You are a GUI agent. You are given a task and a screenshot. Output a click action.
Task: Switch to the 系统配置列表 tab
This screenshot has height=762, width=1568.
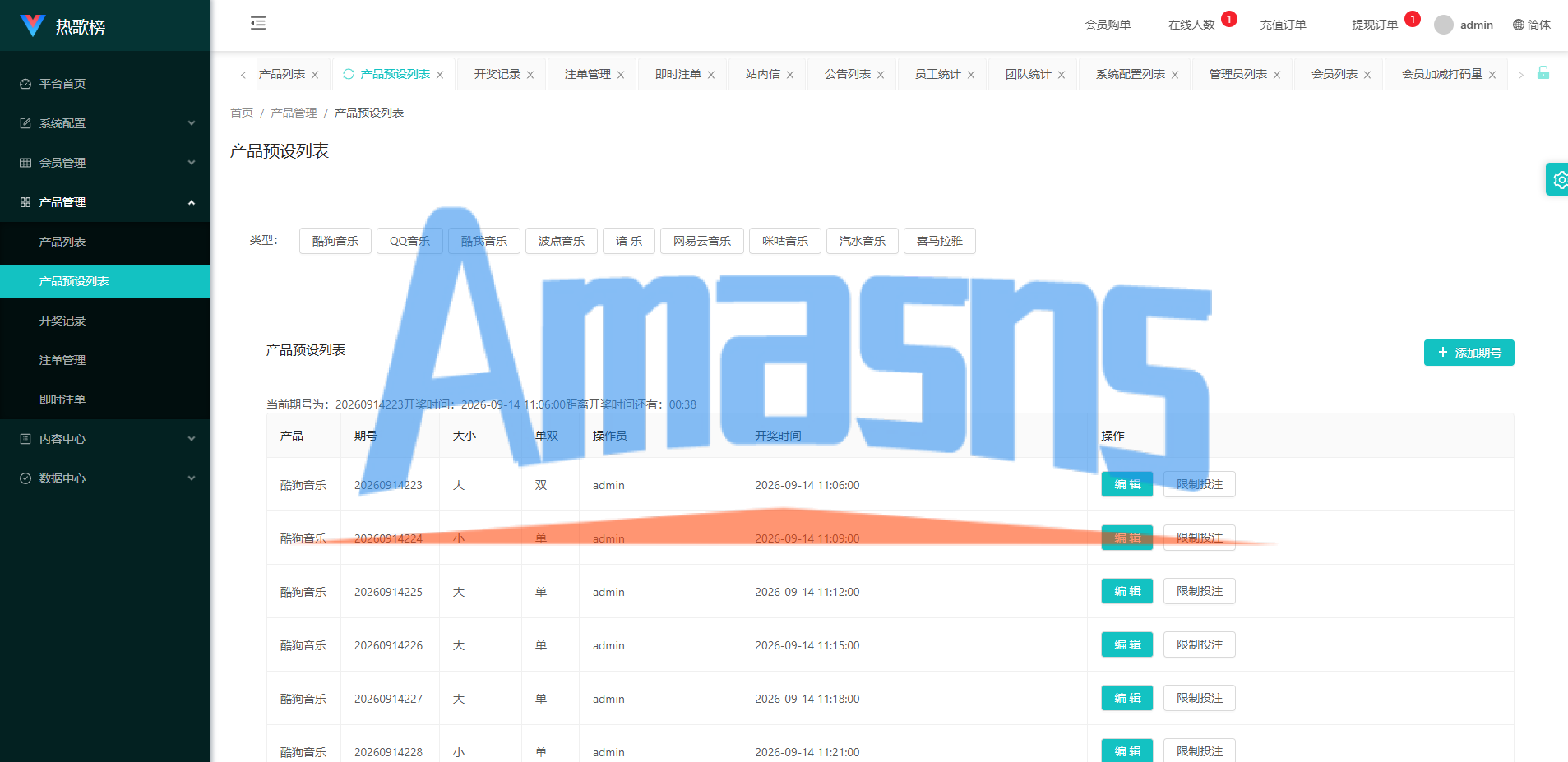1131,74
